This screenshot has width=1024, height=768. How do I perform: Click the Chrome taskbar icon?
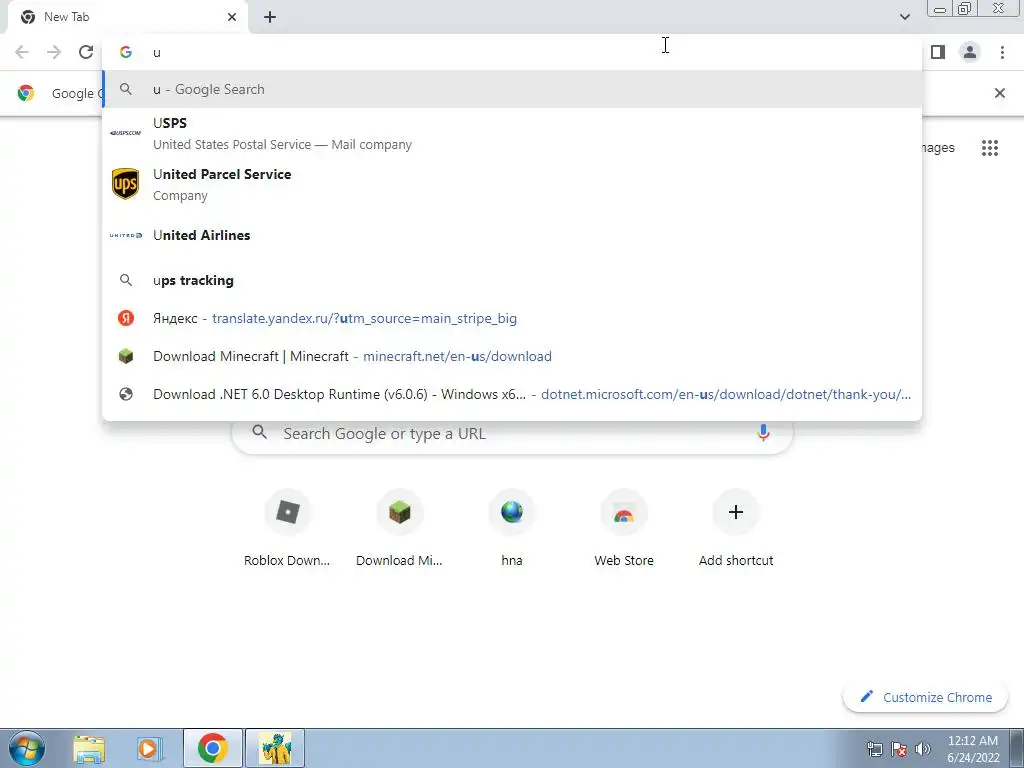coord(212,748)
